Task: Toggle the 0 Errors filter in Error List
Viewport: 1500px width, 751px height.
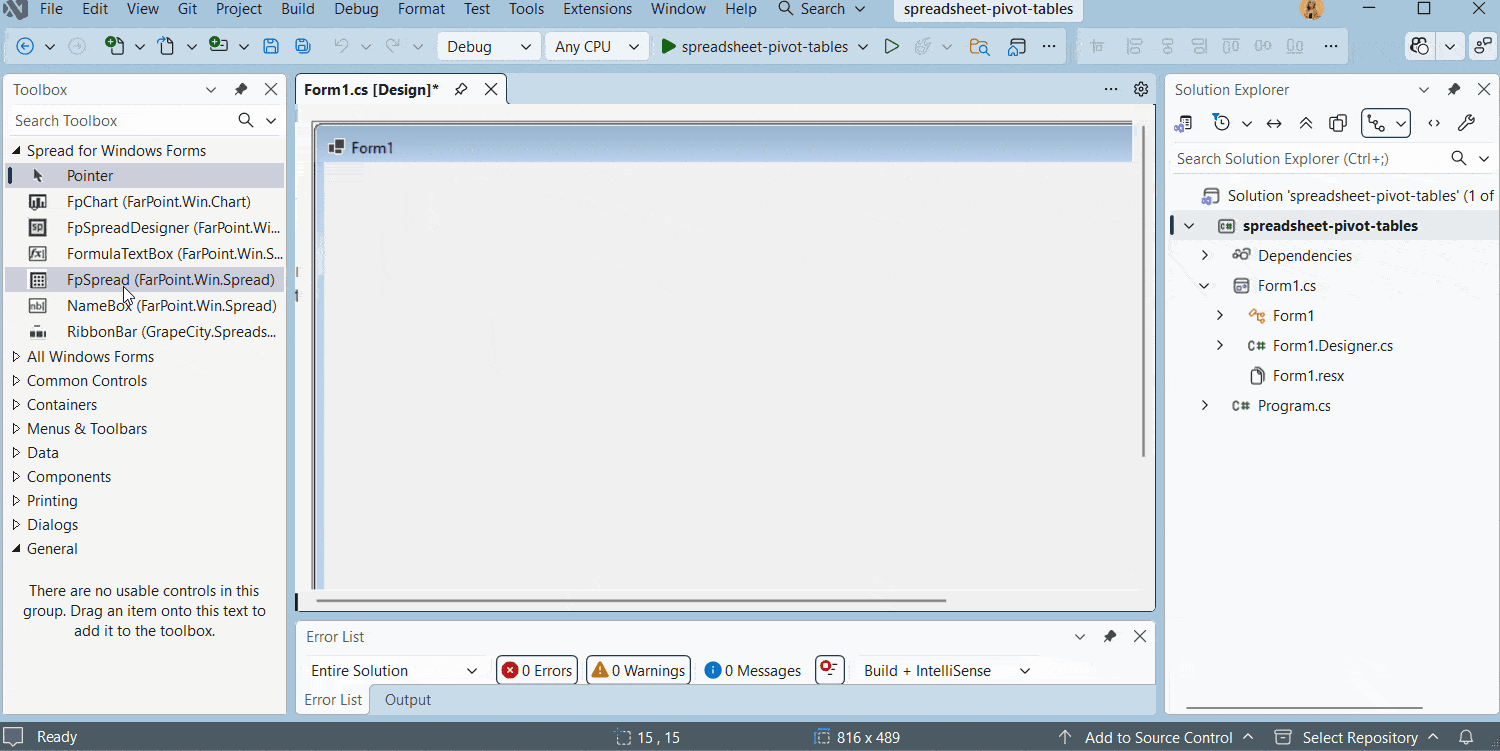Action: tap(536, 670)
